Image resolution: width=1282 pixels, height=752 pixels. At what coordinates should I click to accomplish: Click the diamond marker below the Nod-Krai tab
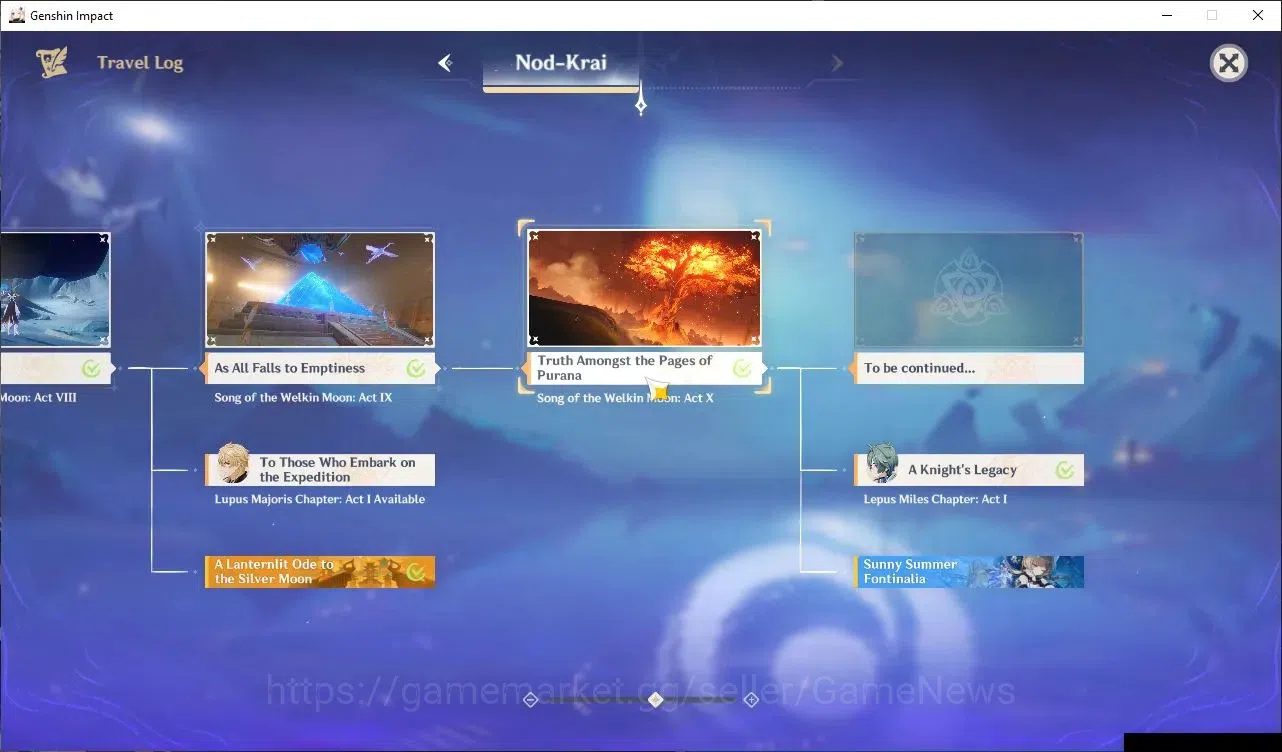click(x=641, y=104)
